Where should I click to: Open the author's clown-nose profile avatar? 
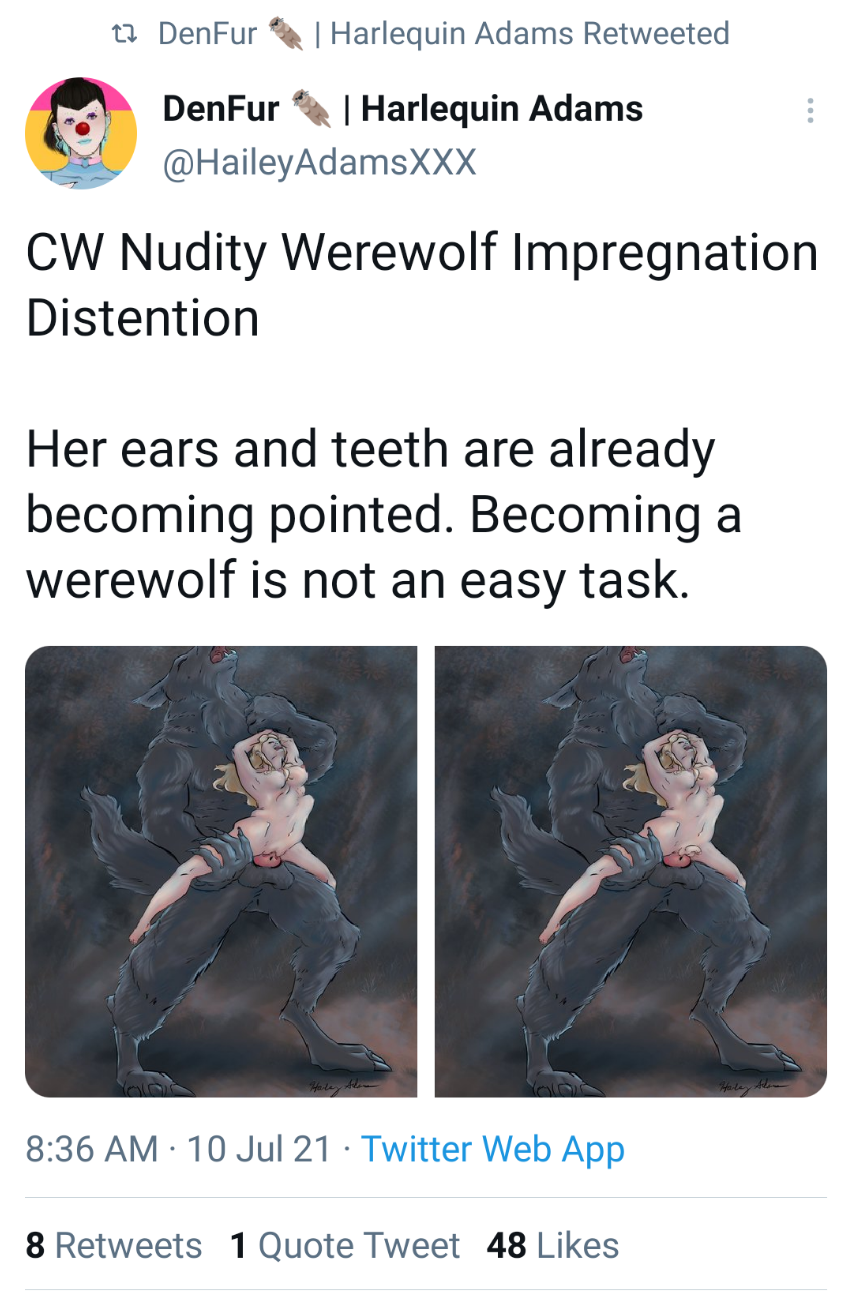click(80, 134)
